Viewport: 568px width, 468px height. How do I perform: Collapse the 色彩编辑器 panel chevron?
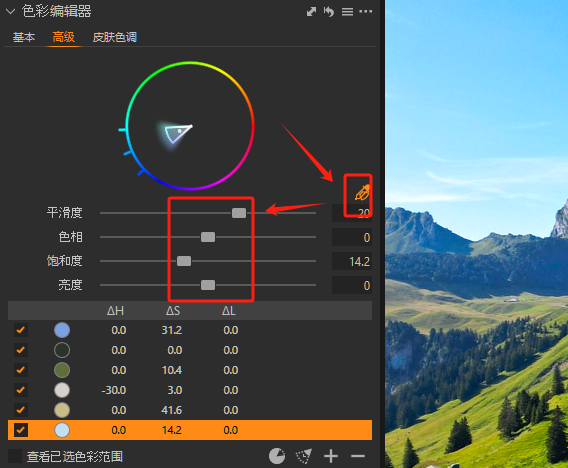11,12
